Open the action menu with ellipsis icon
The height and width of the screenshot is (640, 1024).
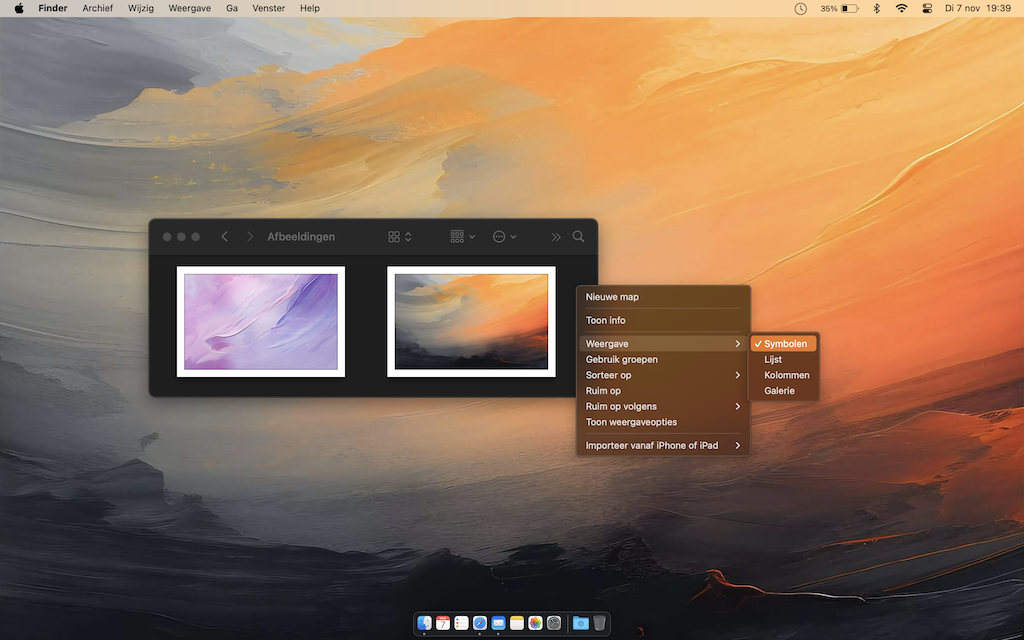tap(504, 237)
